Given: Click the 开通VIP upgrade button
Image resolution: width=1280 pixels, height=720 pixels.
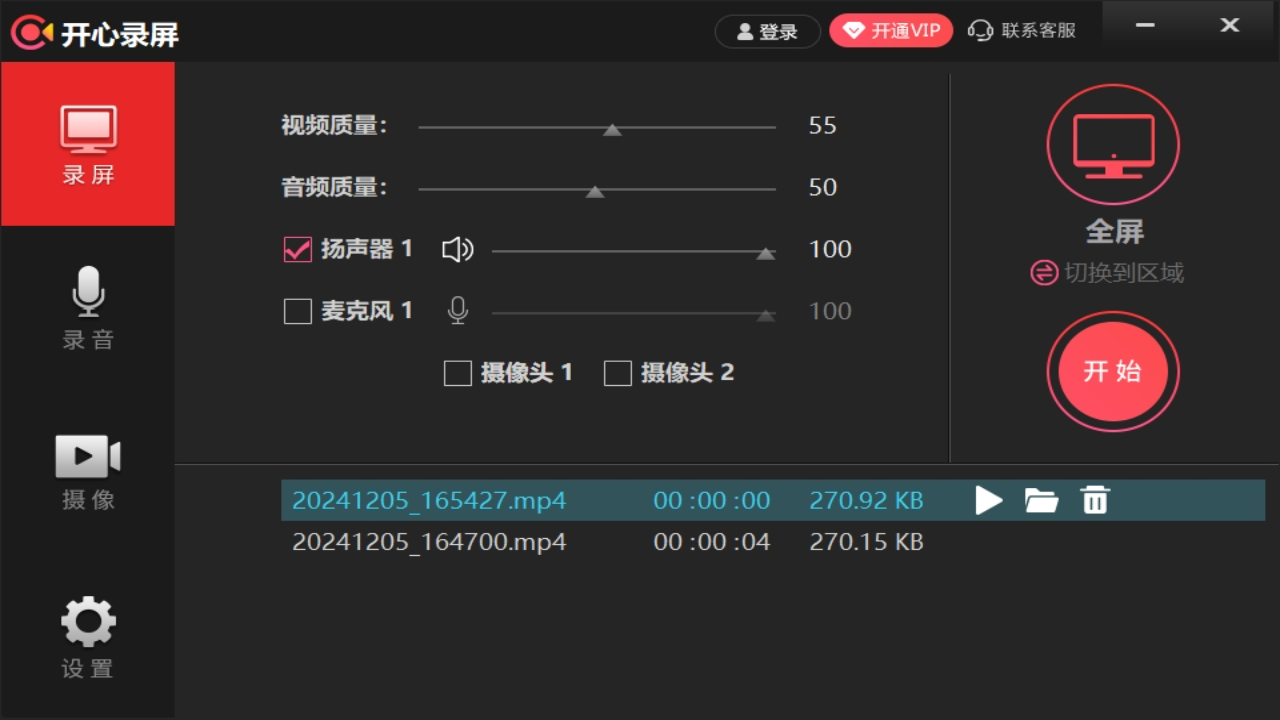Looking at the screenshot, I should point(890,30).
